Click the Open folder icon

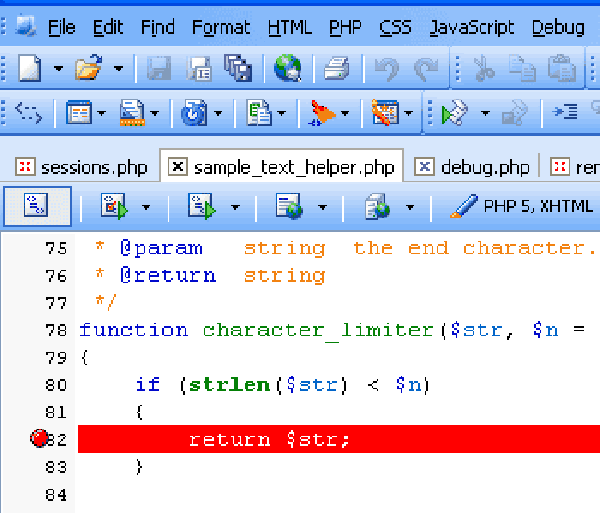tap(89, 68)
